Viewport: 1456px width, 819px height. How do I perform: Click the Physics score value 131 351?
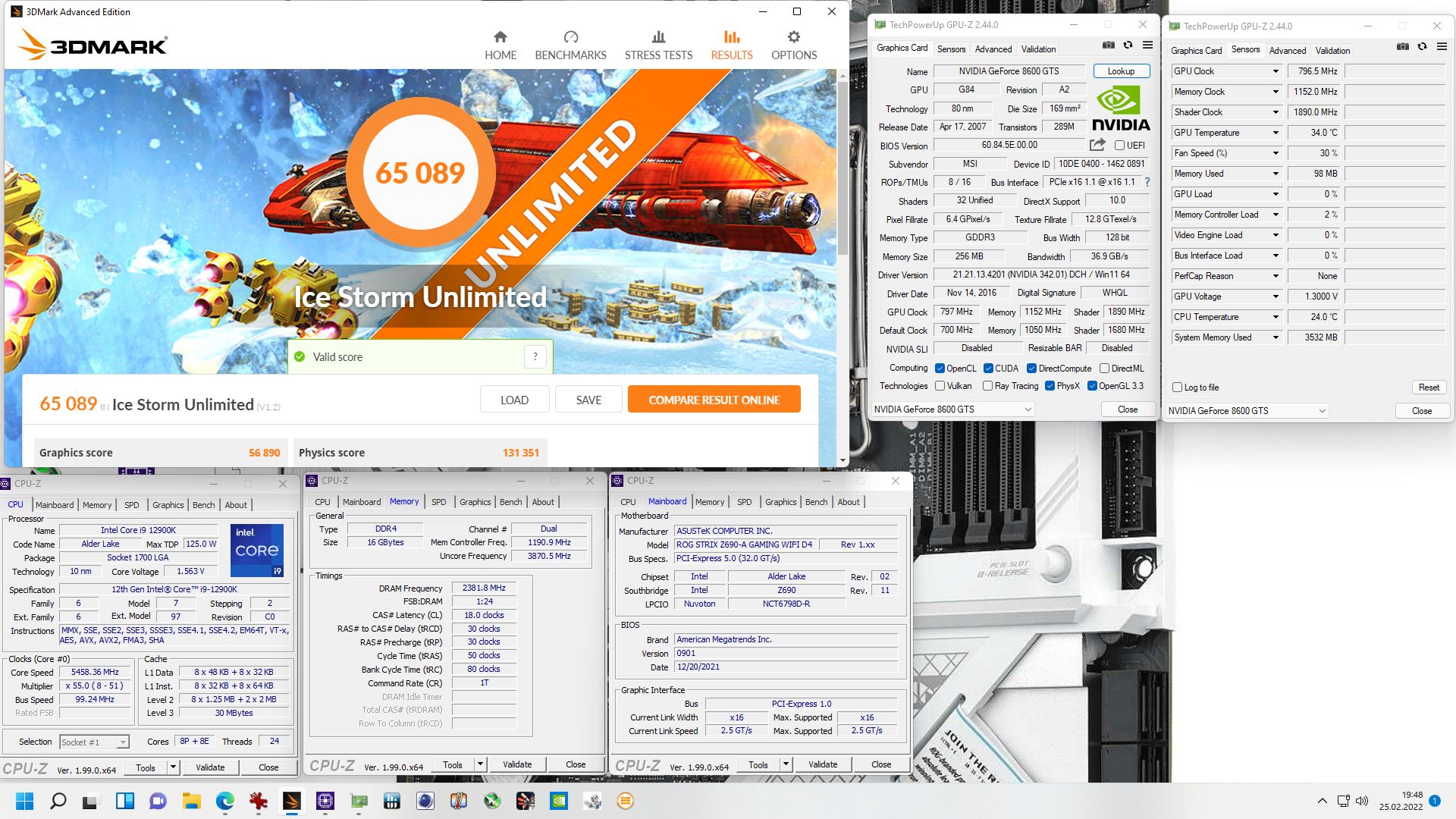520,453
